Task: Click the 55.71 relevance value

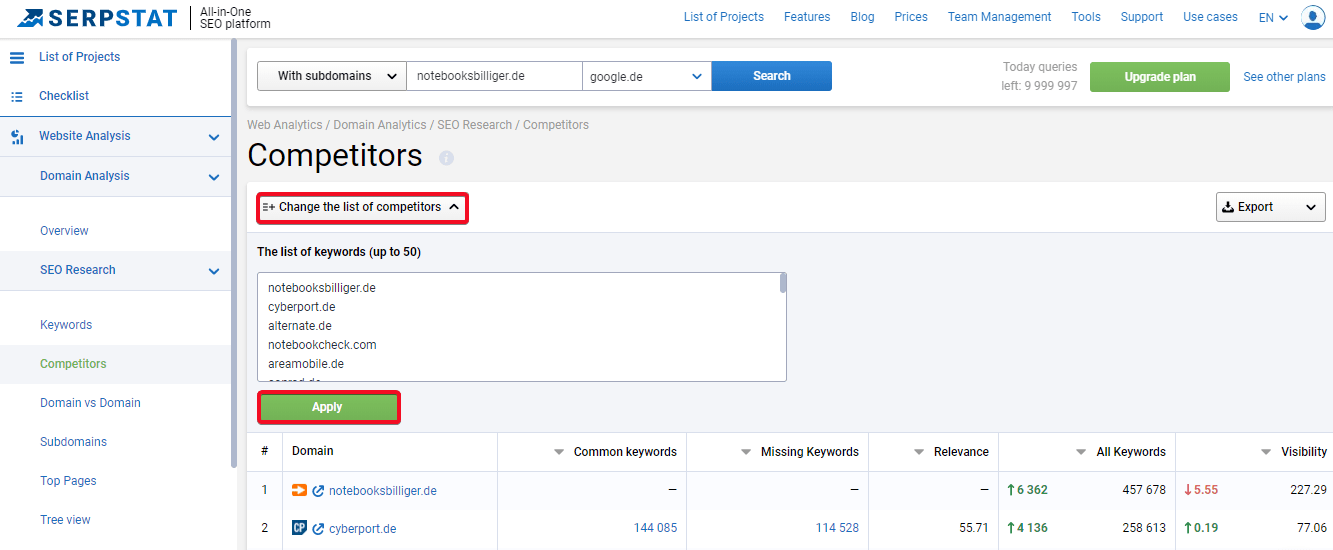Action: point(974,528)
